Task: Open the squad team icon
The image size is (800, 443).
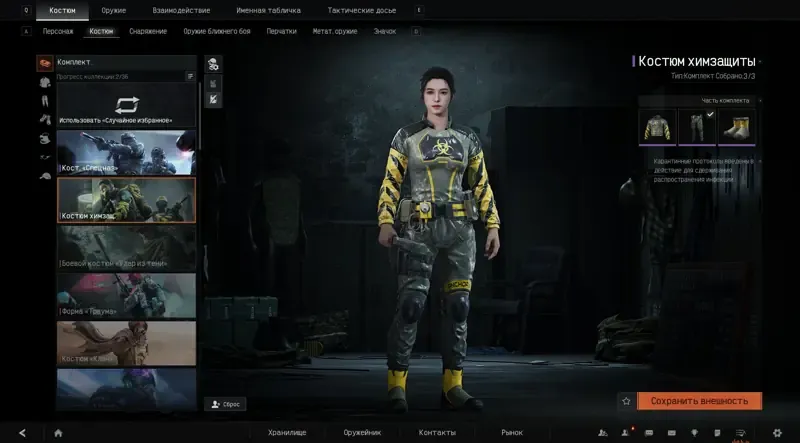Action: tap(603, 433)
